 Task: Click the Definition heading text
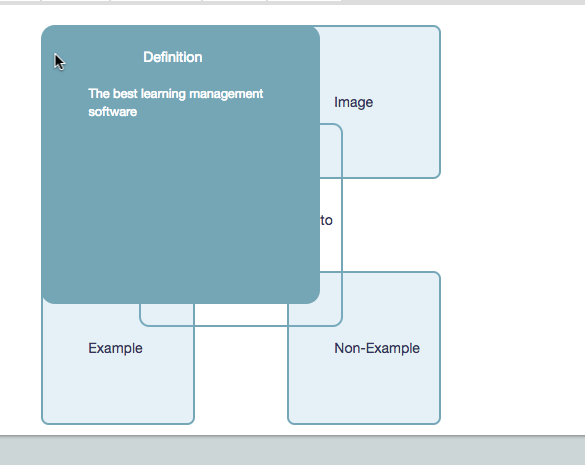click(x=173, y=57)
